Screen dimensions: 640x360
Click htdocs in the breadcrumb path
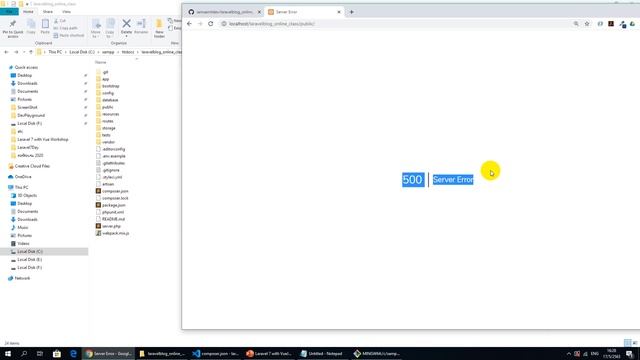point(128,52)
